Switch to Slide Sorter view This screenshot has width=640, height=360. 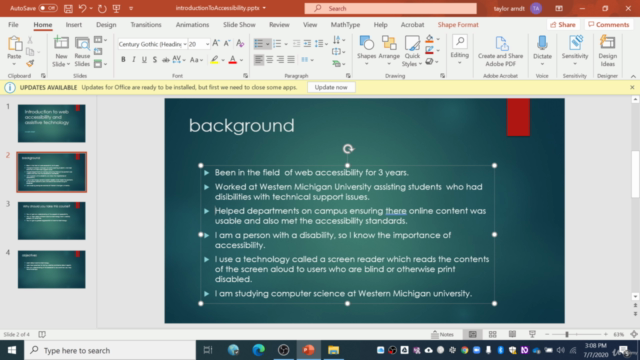tap(493, 334)
